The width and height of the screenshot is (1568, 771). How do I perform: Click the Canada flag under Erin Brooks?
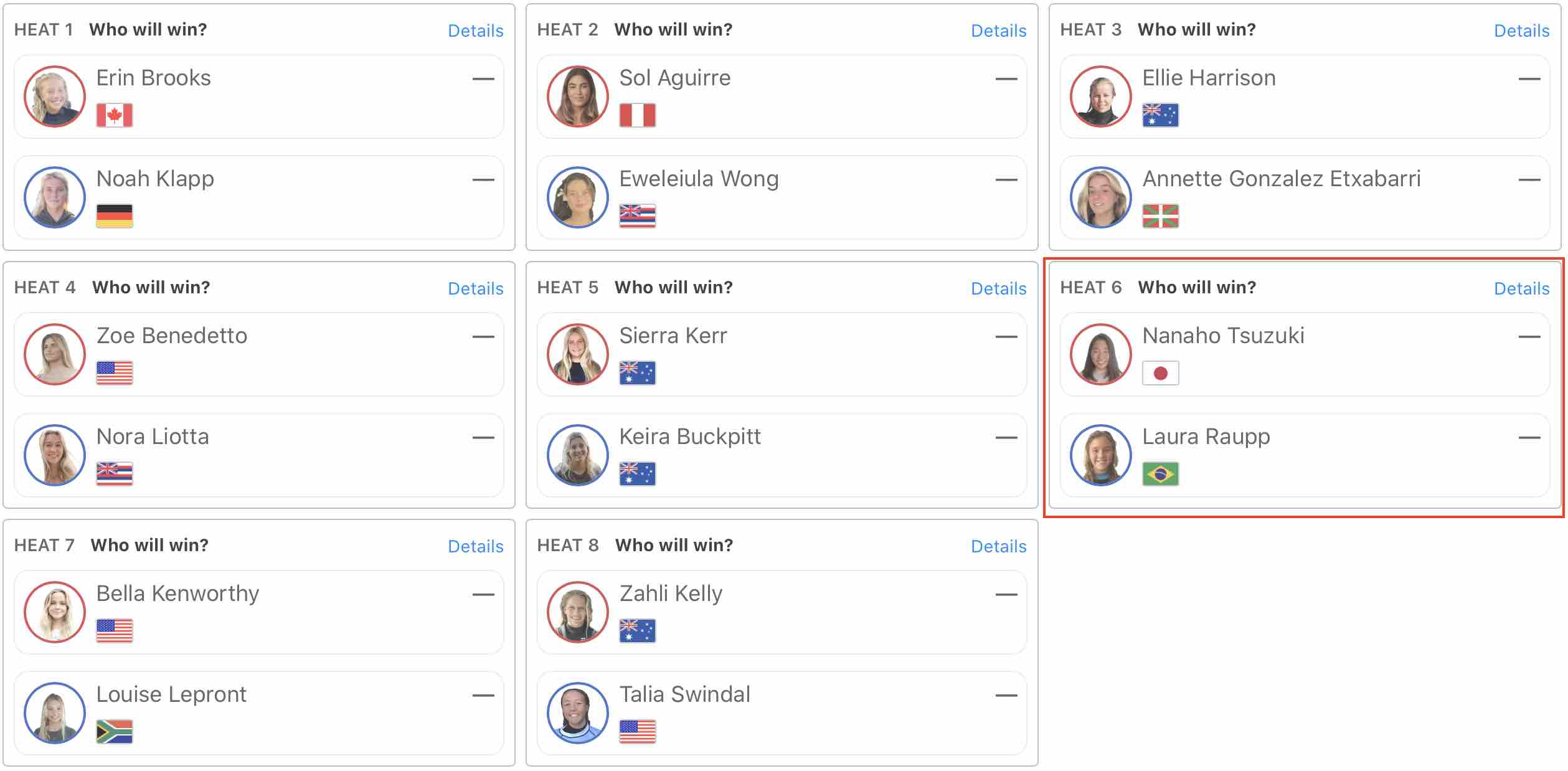click(115, 115)
